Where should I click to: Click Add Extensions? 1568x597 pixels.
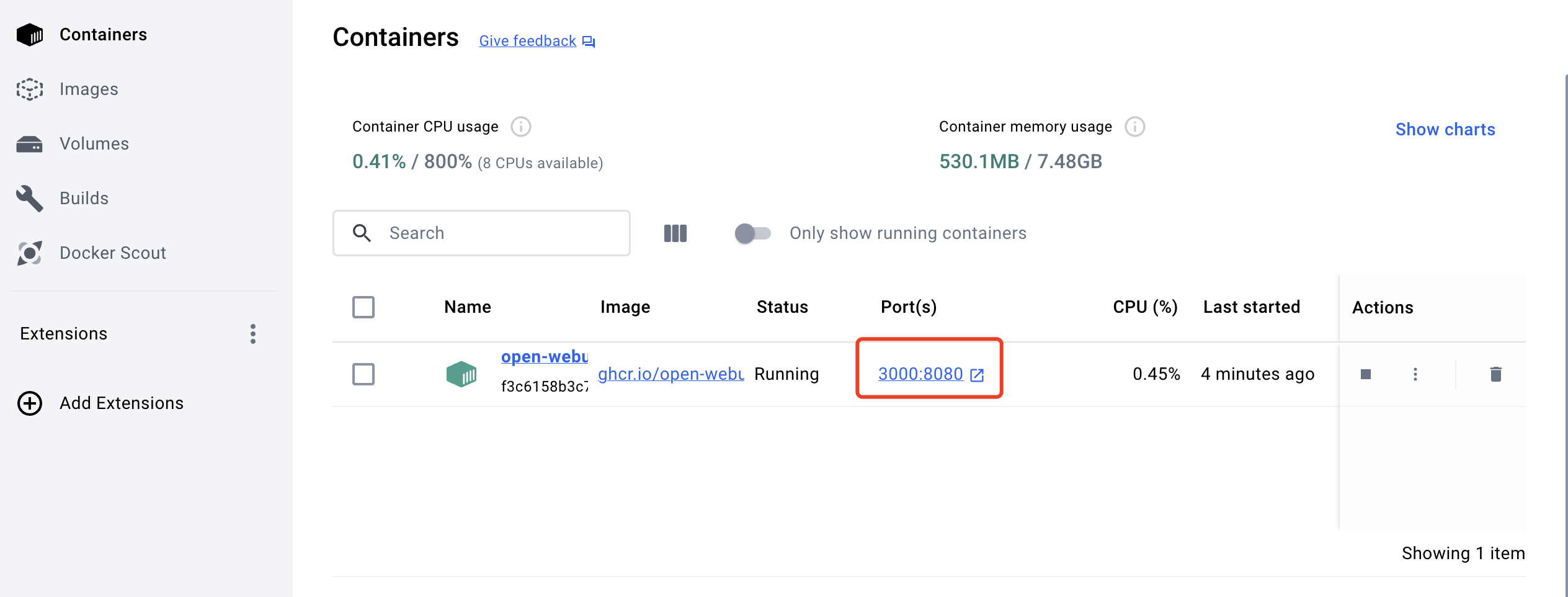122,403
